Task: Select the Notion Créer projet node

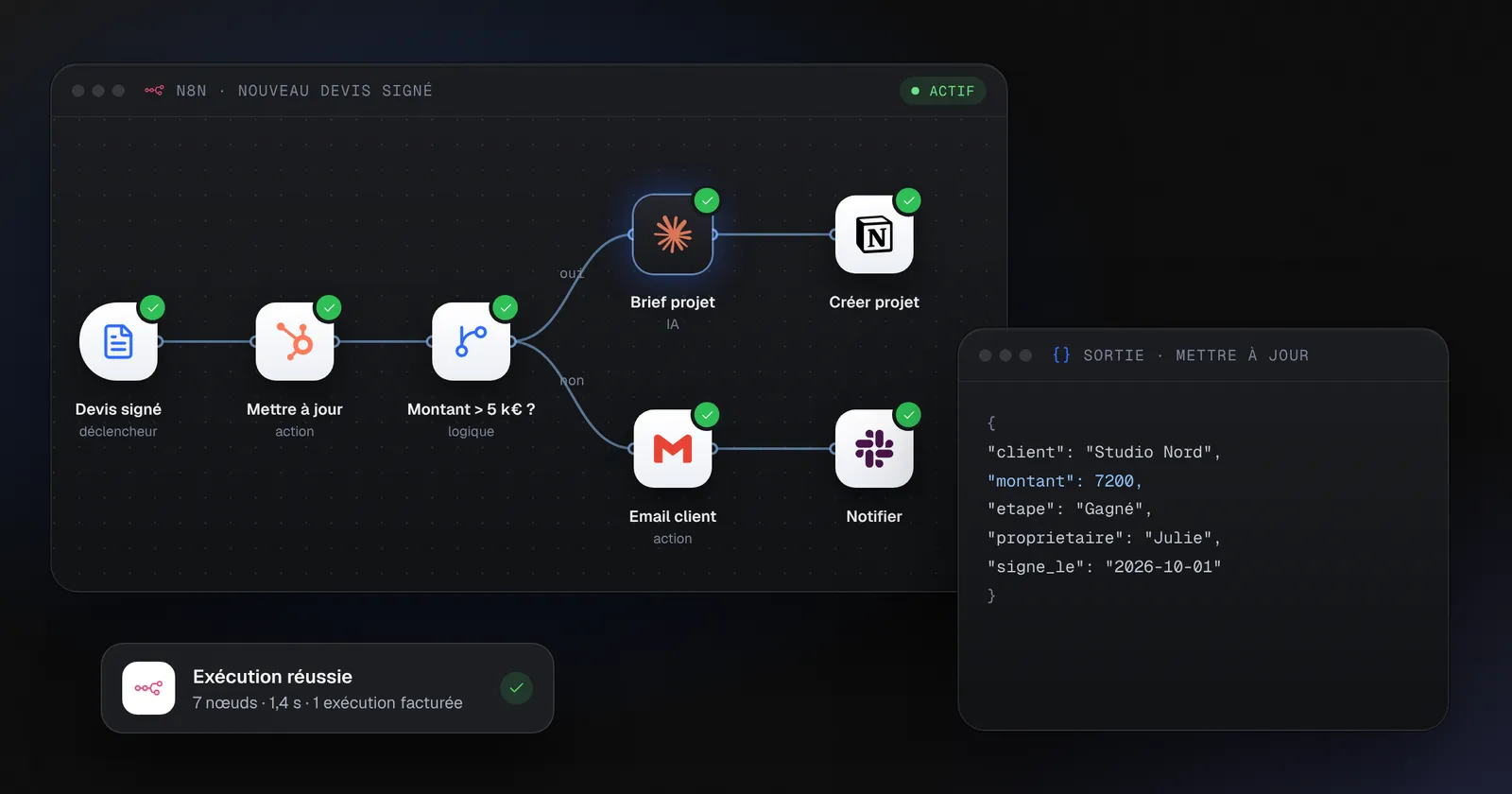Action: coord(874,234)
